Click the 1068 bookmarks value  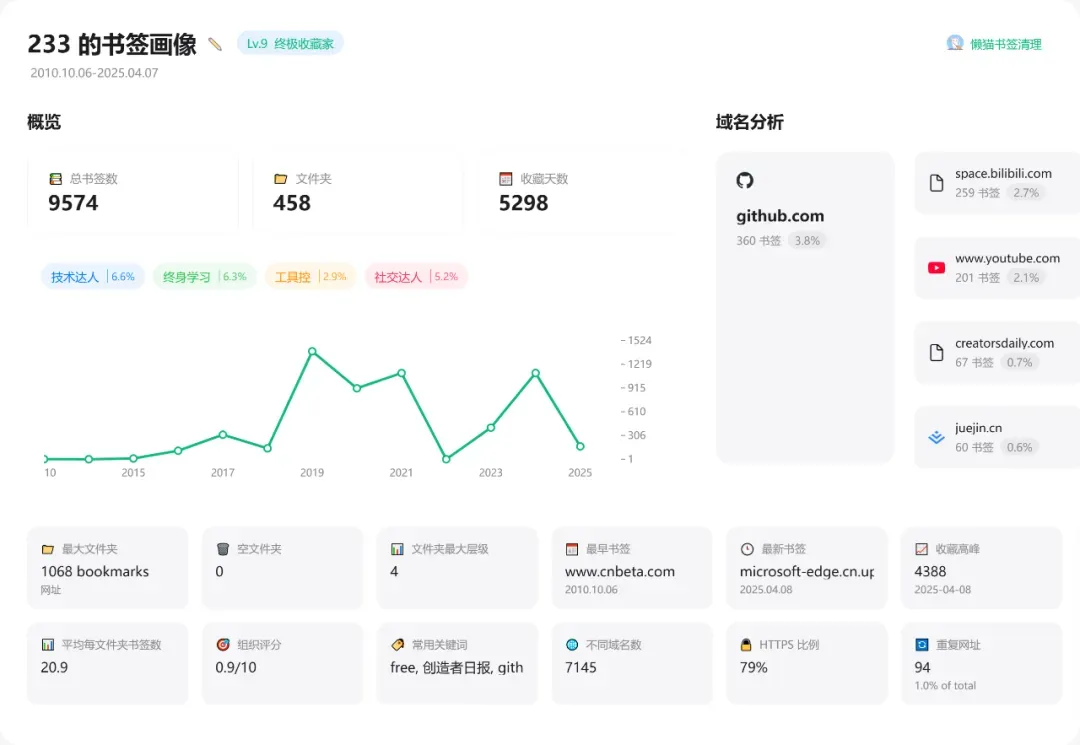(95, 571)
